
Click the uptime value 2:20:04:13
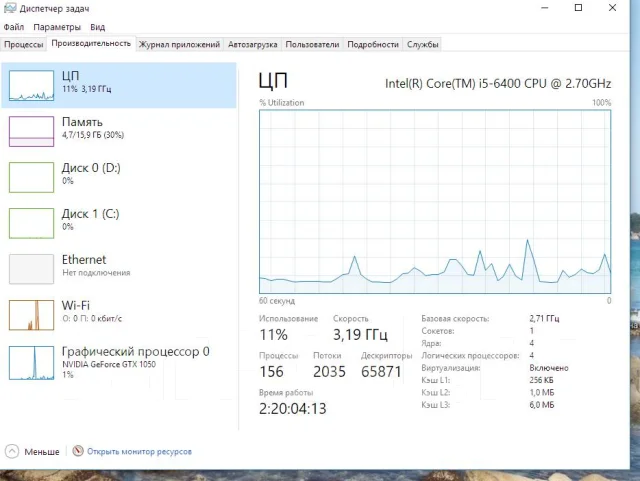point(293,409)
